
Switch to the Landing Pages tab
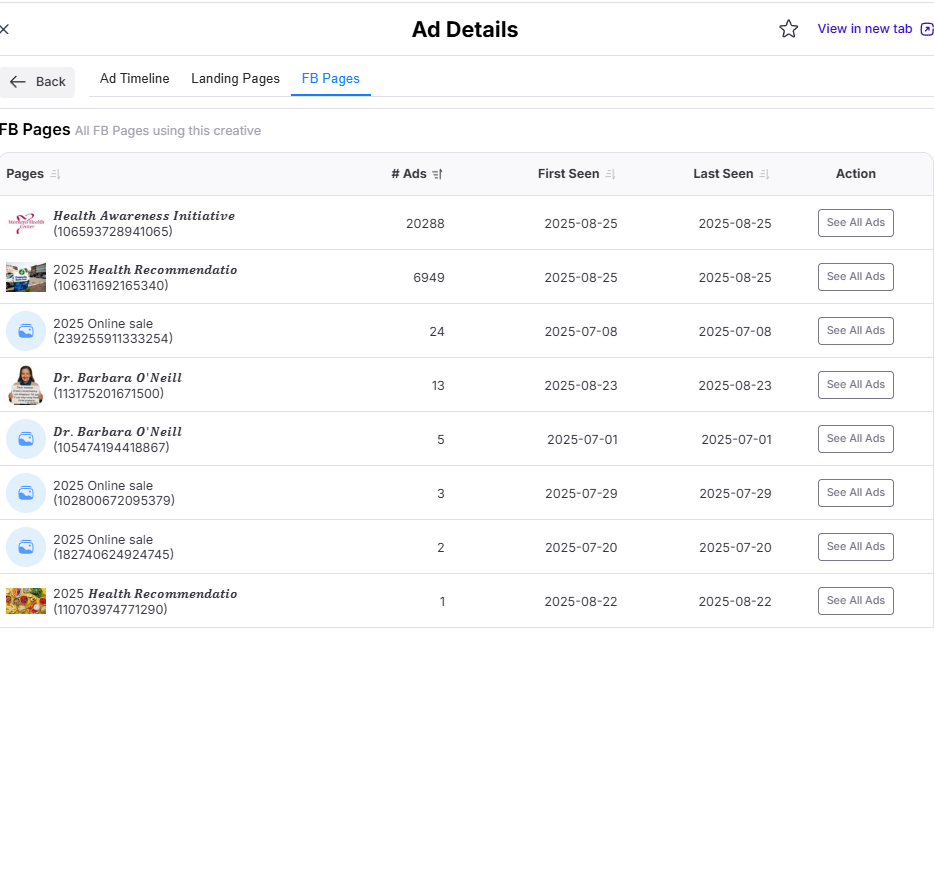(235, 79)
